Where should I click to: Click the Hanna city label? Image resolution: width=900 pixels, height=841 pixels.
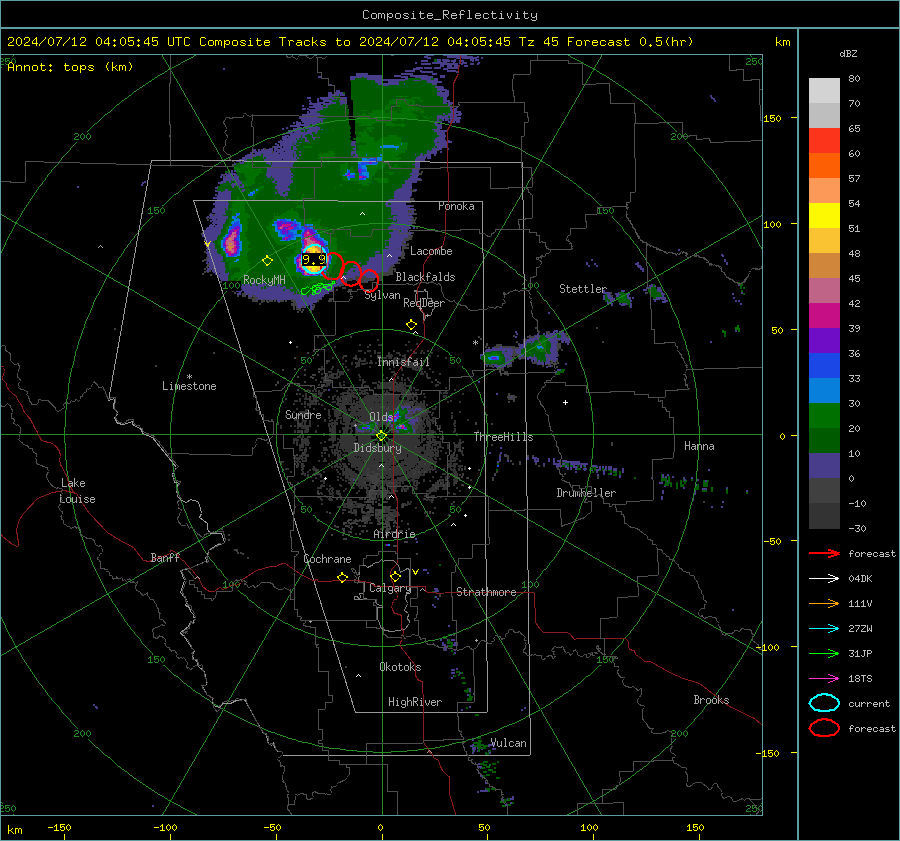coord(699,446)
